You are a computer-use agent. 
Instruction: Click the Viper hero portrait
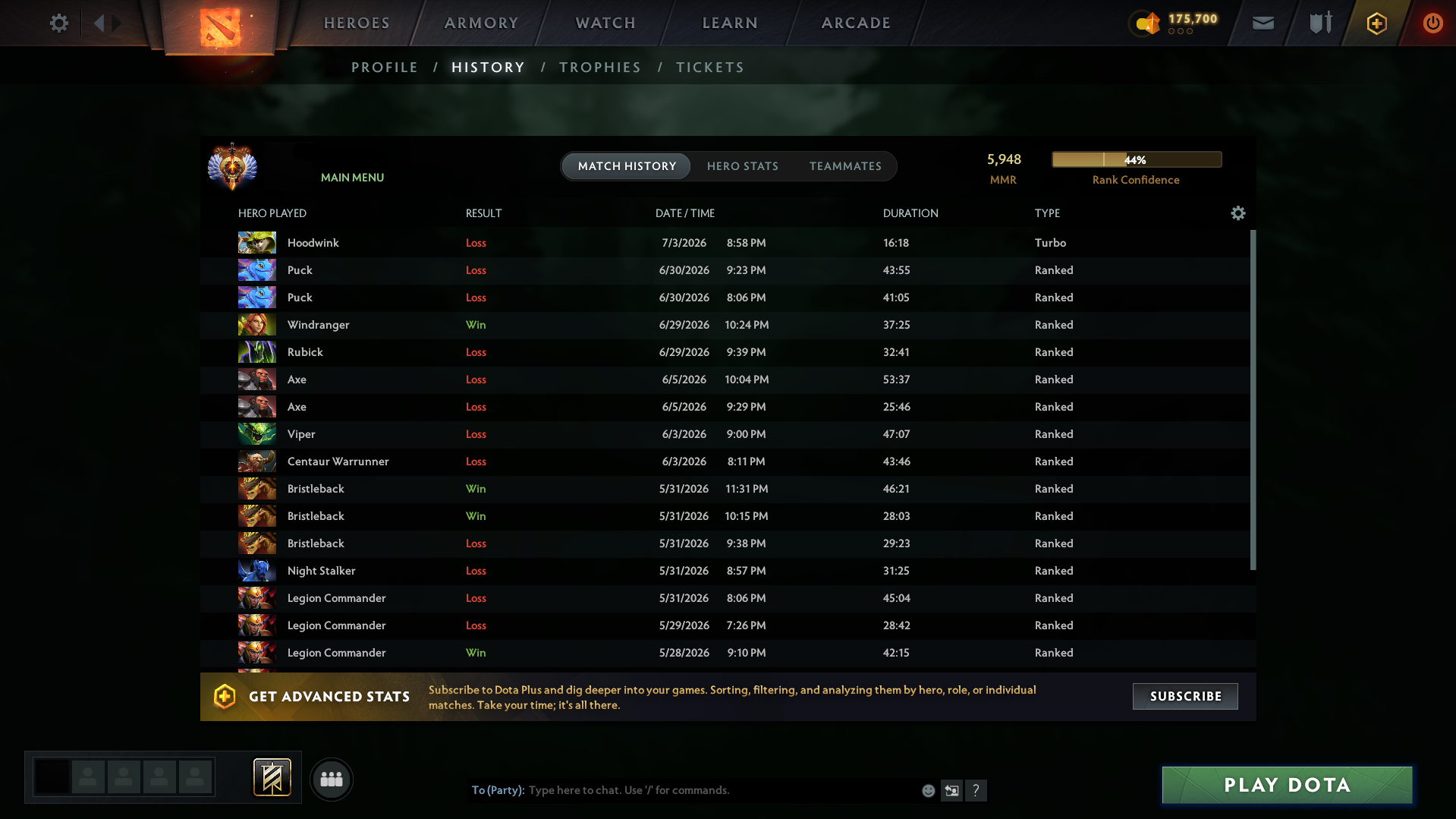point(257,434)
